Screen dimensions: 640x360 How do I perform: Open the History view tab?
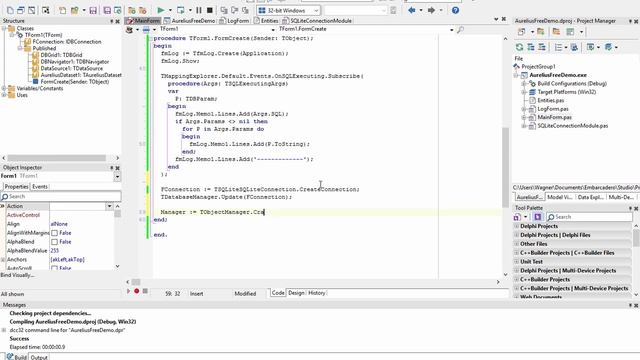pyautogui.click(x=317, y=293)
